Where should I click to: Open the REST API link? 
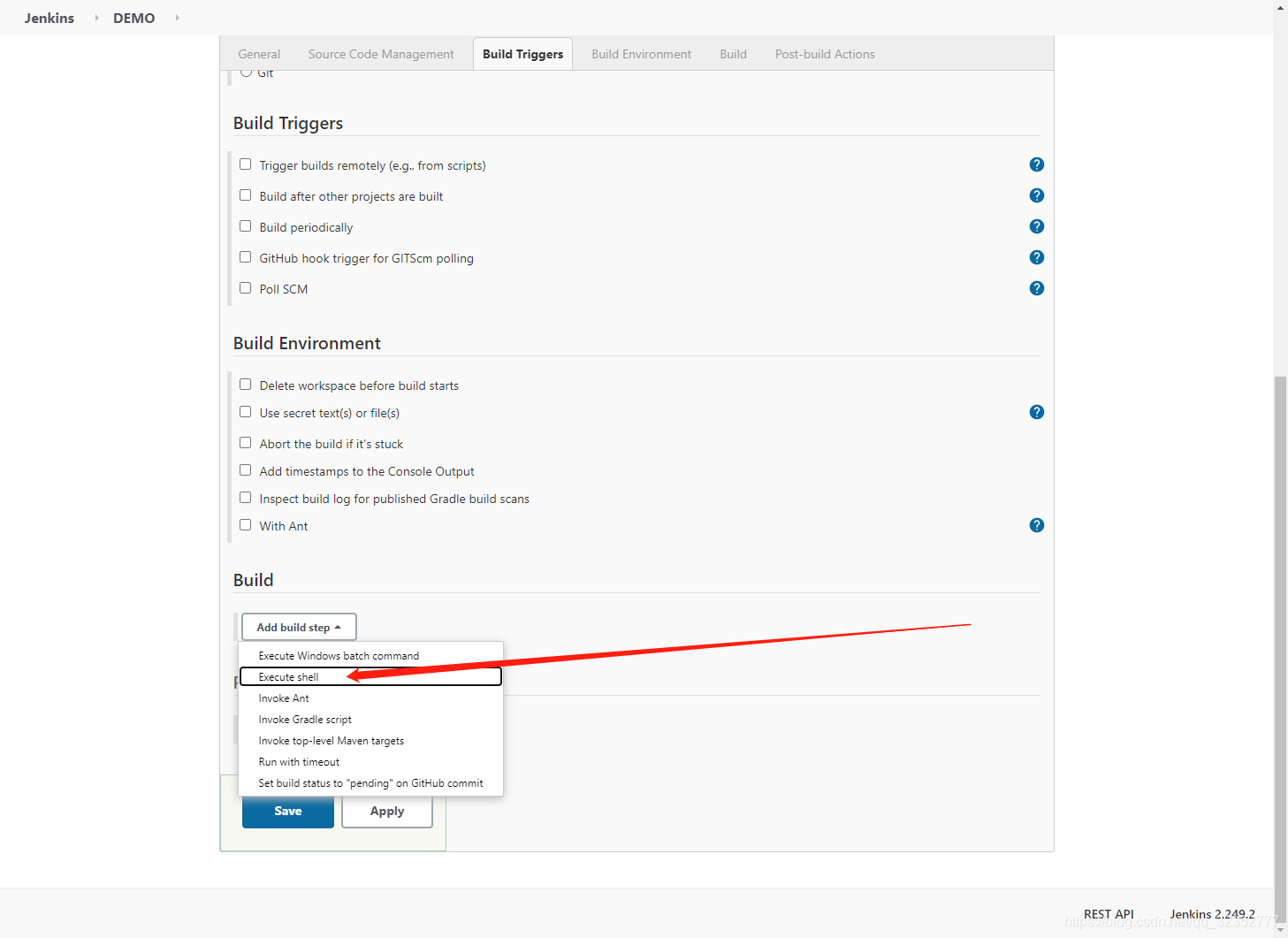[1109, 914]
